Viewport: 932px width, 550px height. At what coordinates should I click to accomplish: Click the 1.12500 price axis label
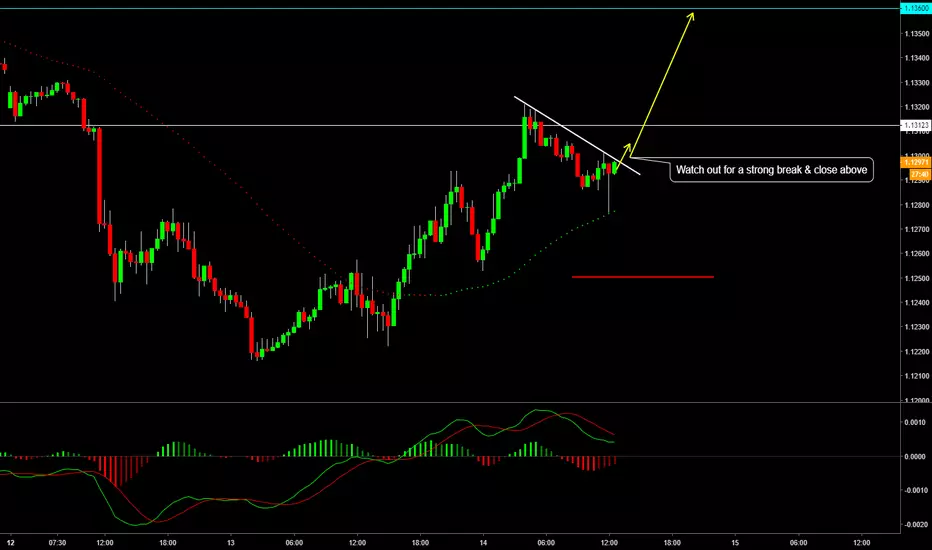click(x=916, y=278)
